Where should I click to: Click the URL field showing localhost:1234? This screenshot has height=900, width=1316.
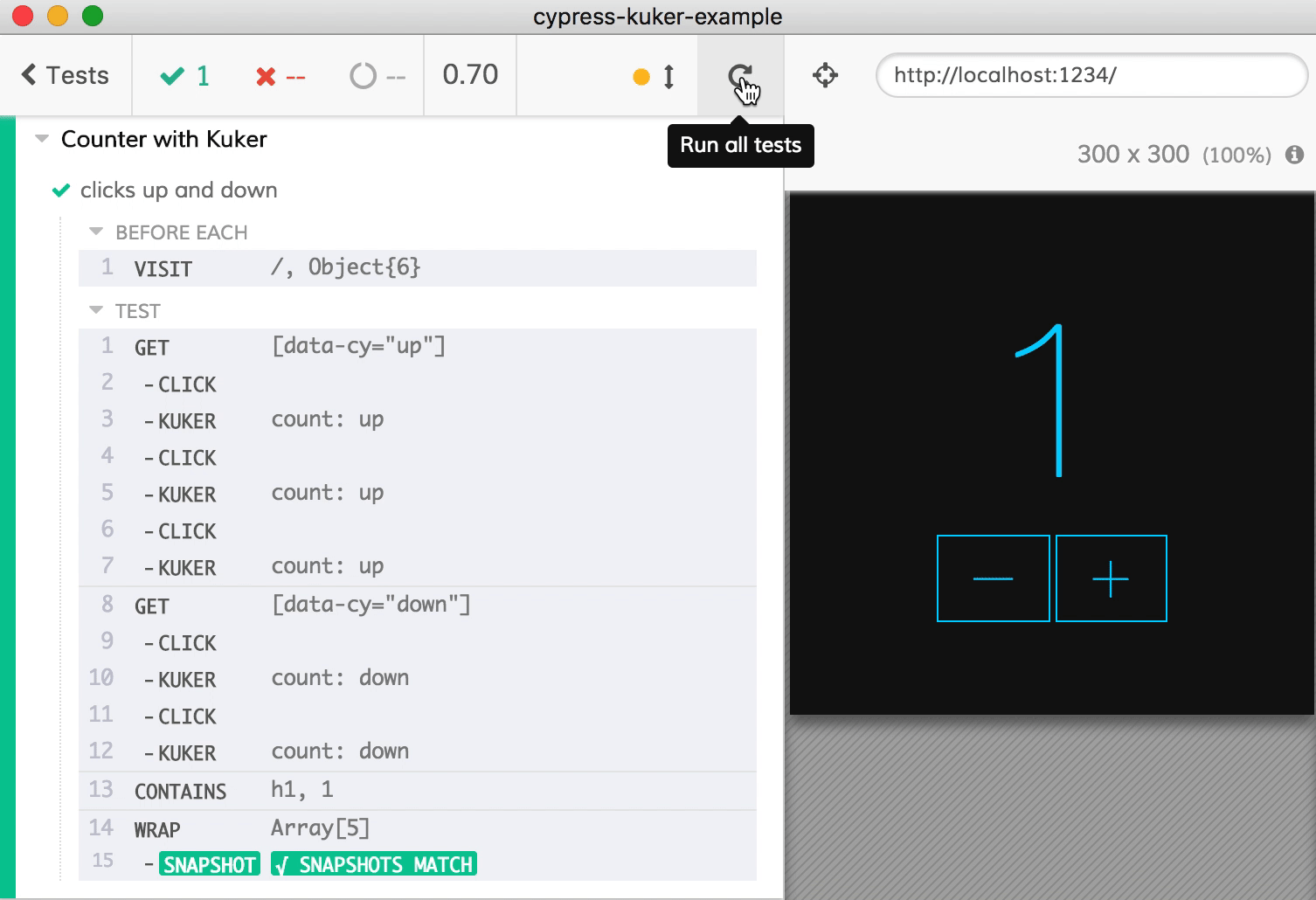(x=1091, y=75)
